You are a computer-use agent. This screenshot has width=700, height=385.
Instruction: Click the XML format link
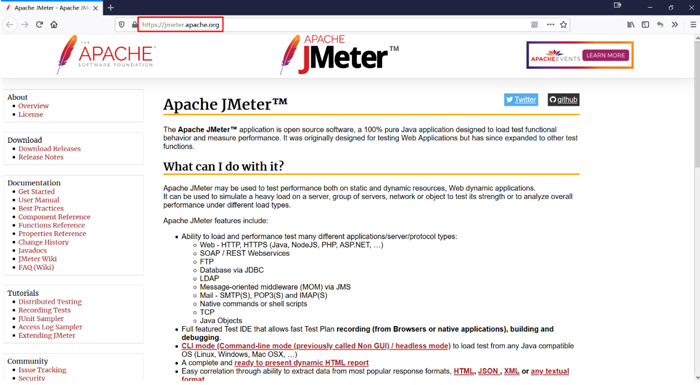tap(512, 371)
